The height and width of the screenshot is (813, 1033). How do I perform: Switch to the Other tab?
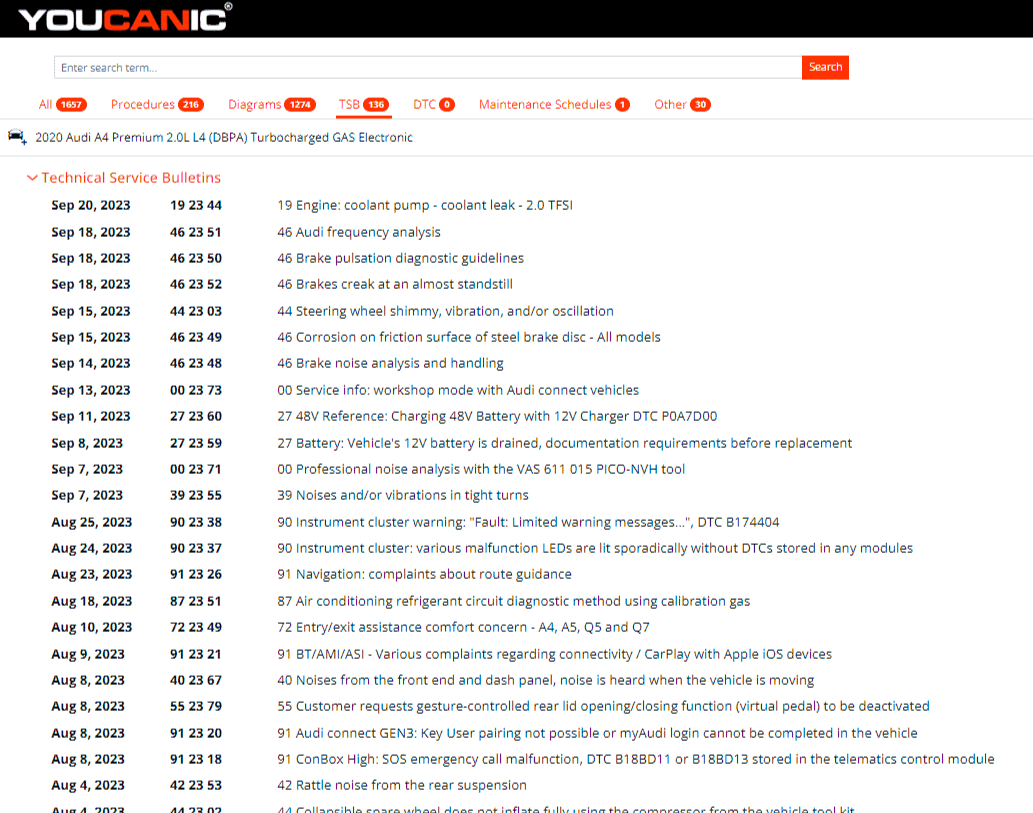tap(682, 105)
